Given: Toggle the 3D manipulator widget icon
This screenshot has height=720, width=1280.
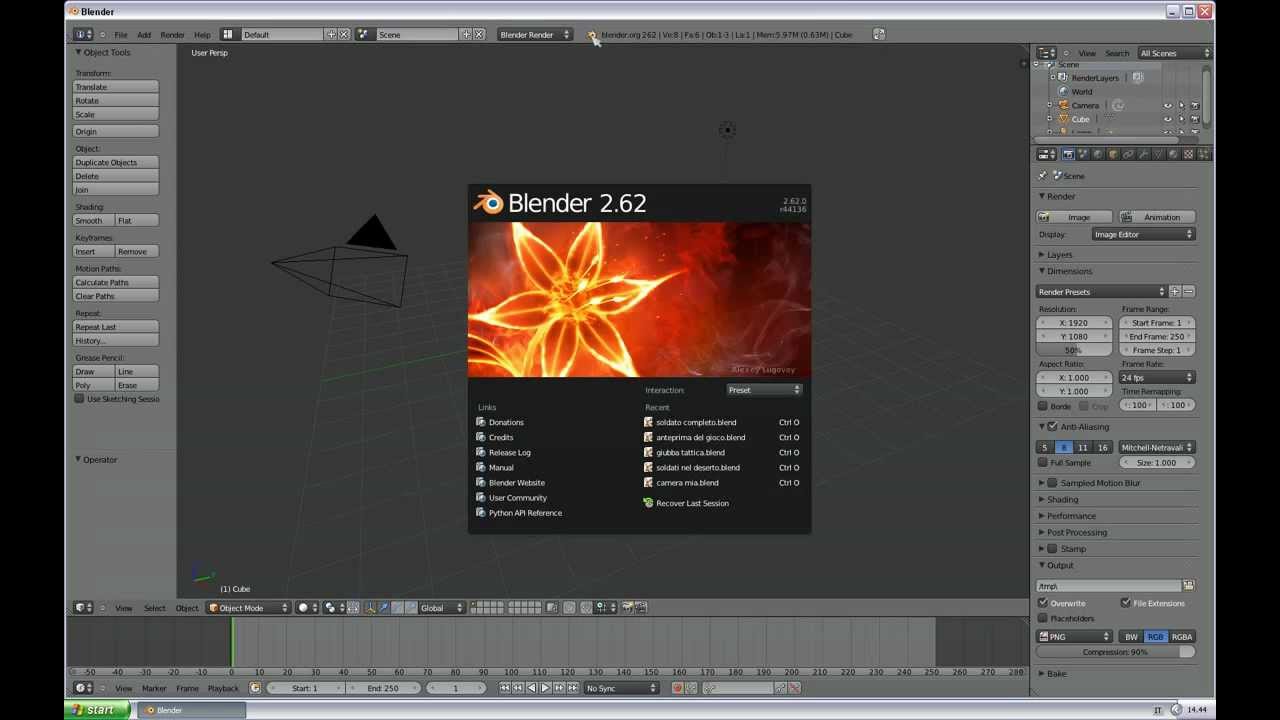Looking at the screenshot, I should pos(370,607).
